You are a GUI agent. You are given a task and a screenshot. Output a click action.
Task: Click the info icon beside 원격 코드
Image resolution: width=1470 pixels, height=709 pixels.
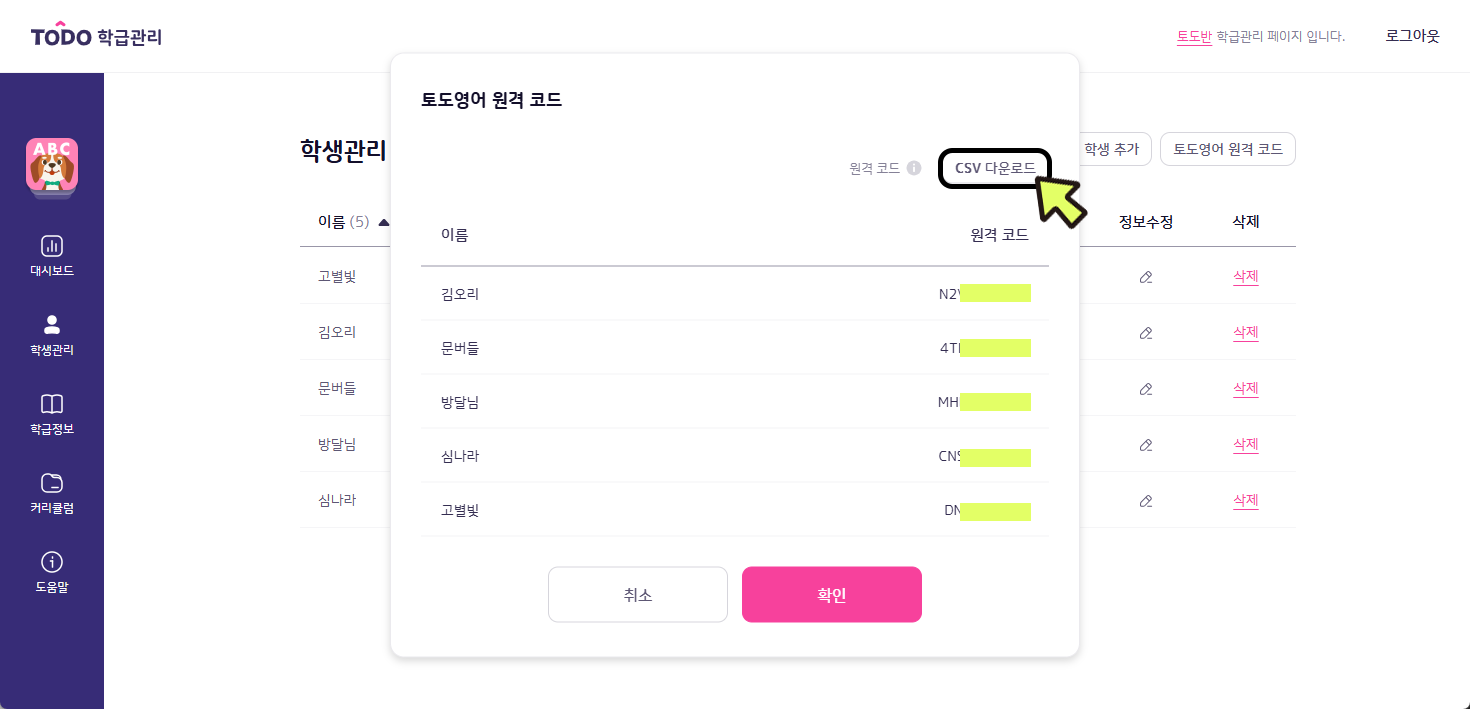click(x=914, y=168)
